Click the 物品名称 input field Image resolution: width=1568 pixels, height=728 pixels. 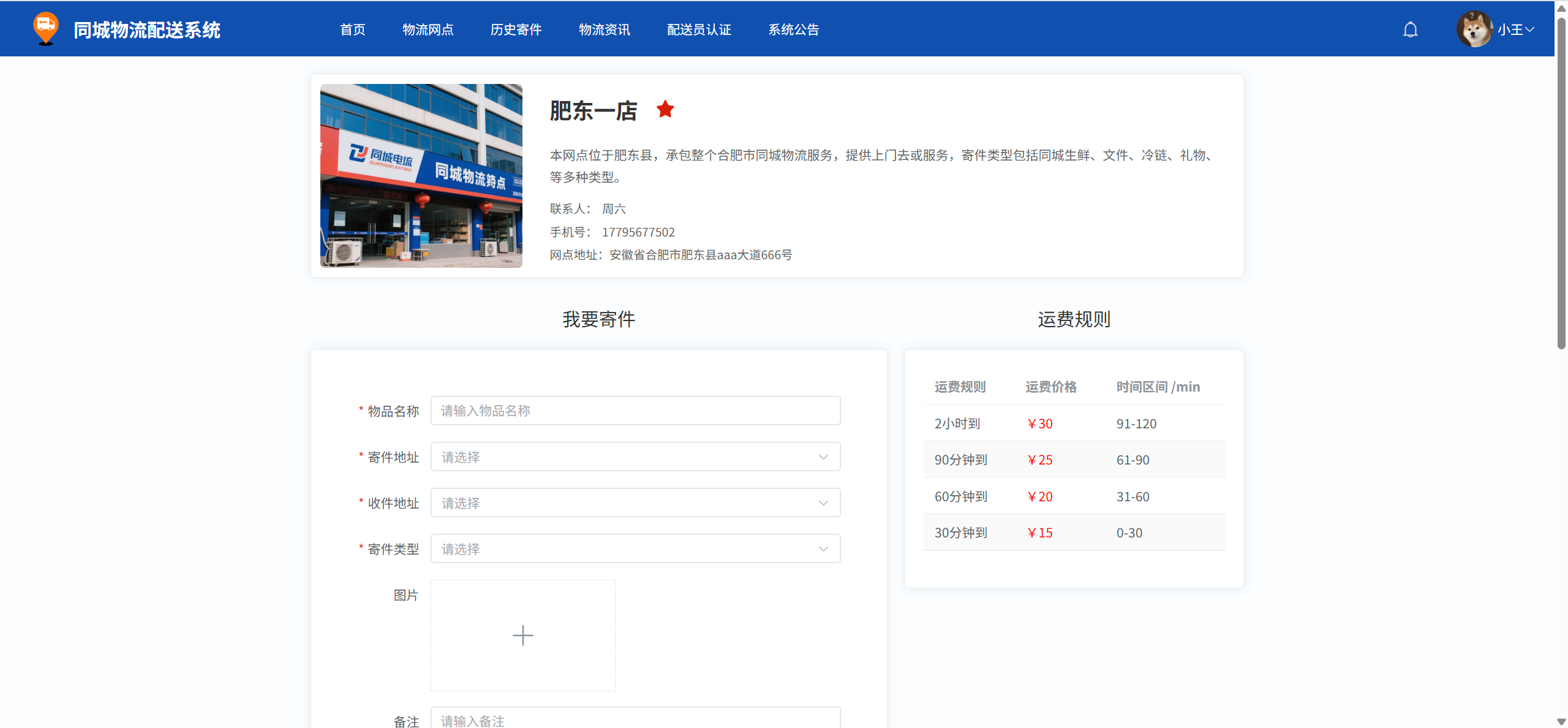click(635, 411)
